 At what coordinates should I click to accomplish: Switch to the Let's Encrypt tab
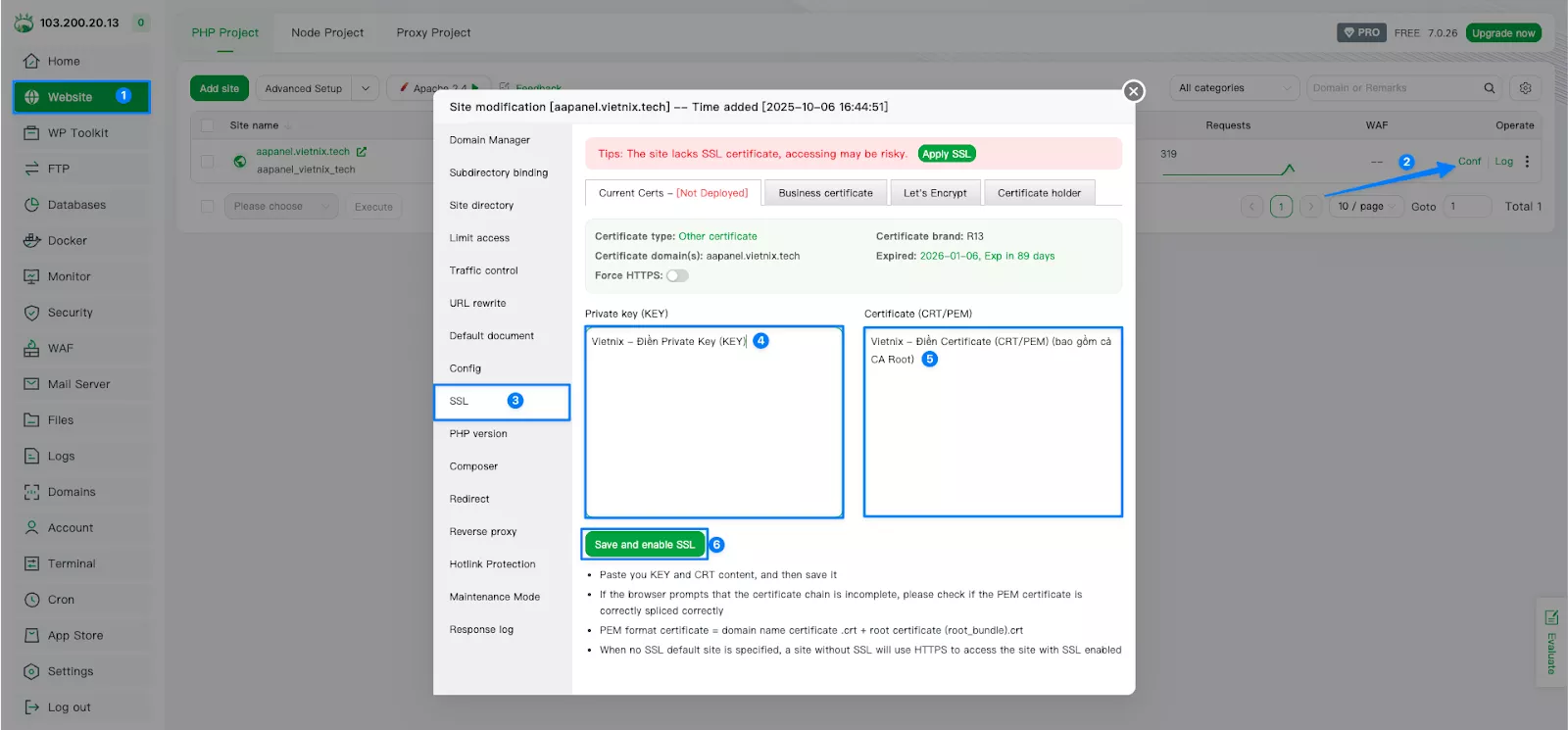click(x=934, y=193)
